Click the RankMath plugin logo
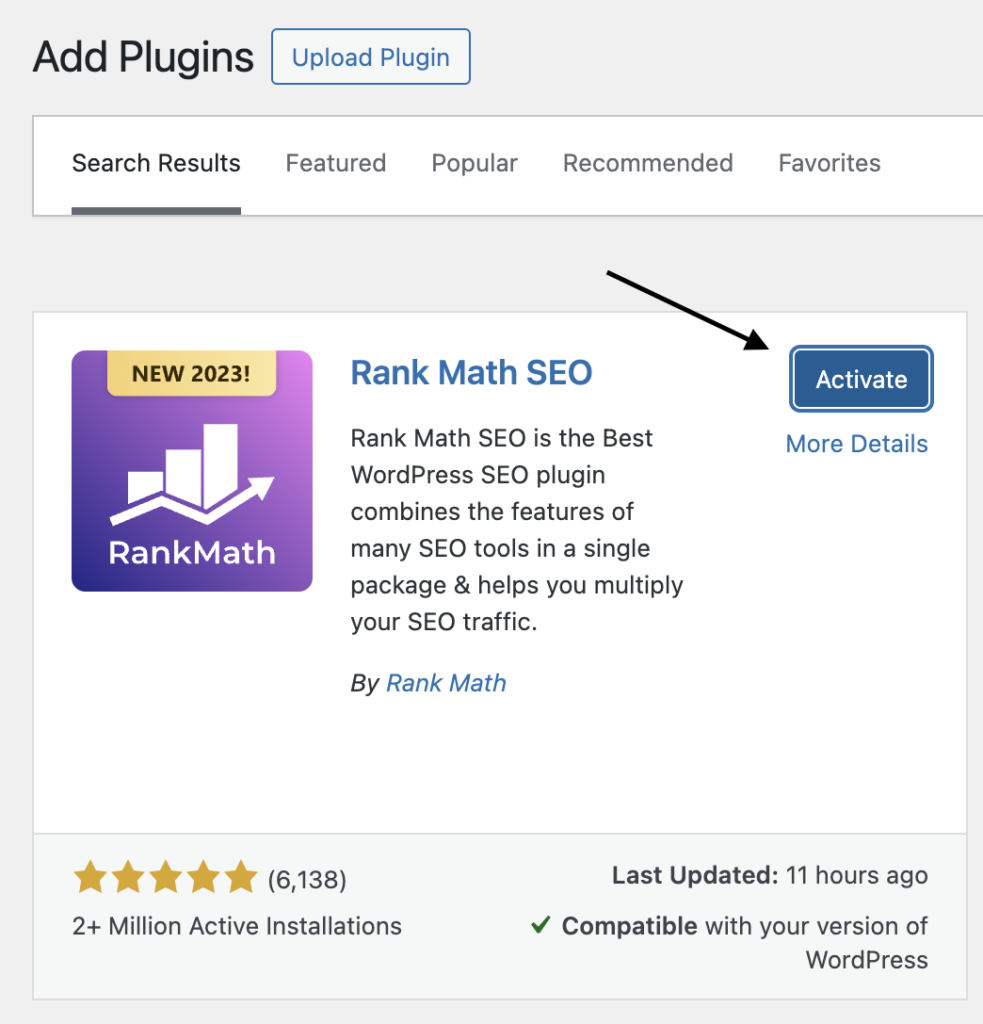This screenshot has width=983, height=1024. [191, 468]
